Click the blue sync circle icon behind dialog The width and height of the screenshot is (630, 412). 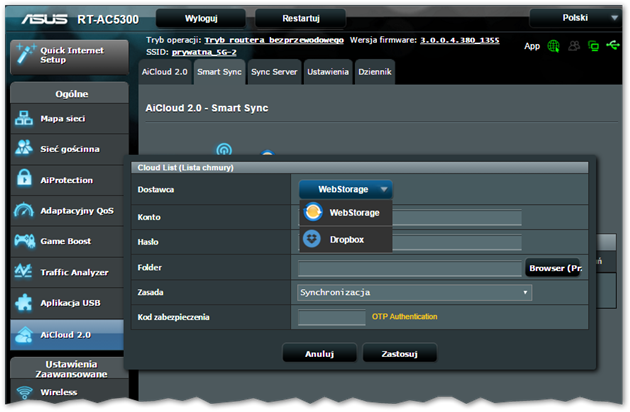(224, 150)
